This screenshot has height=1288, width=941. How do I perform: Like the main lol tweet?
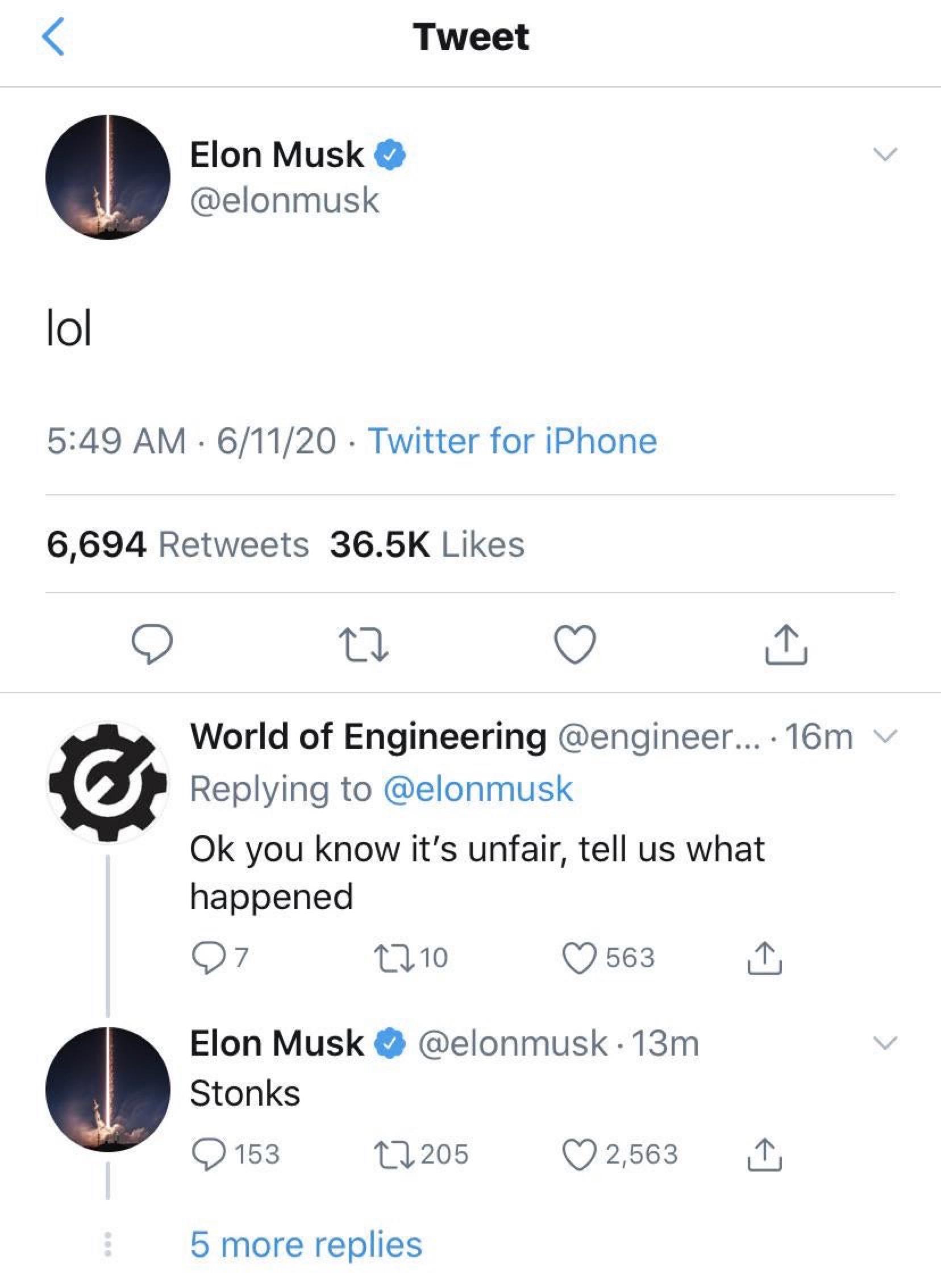point(575,644)
